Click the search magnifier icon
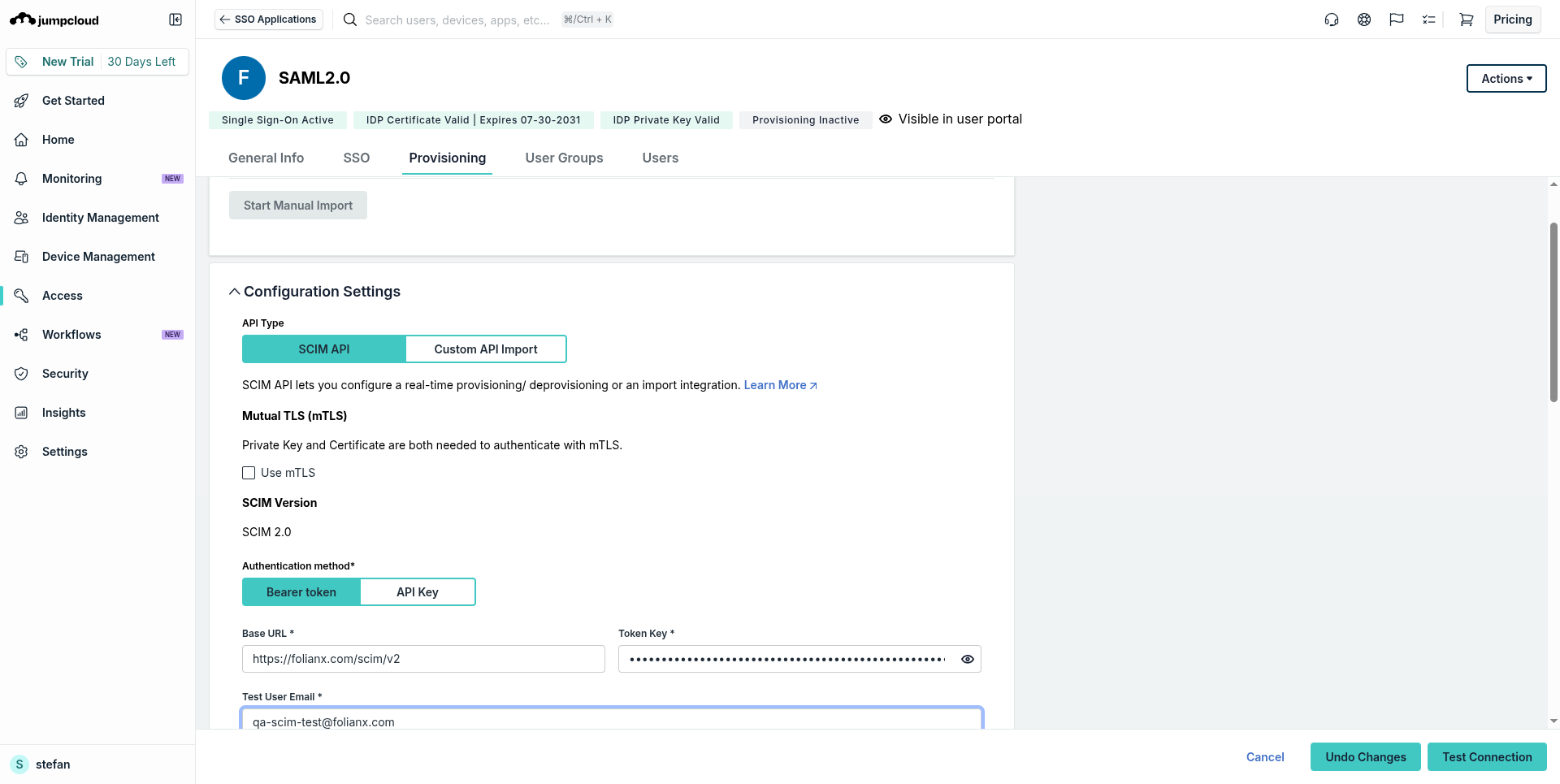Image resolution: width=1560 pixels, height=784 pixels. pyautogui.click(x=350, y=19)
